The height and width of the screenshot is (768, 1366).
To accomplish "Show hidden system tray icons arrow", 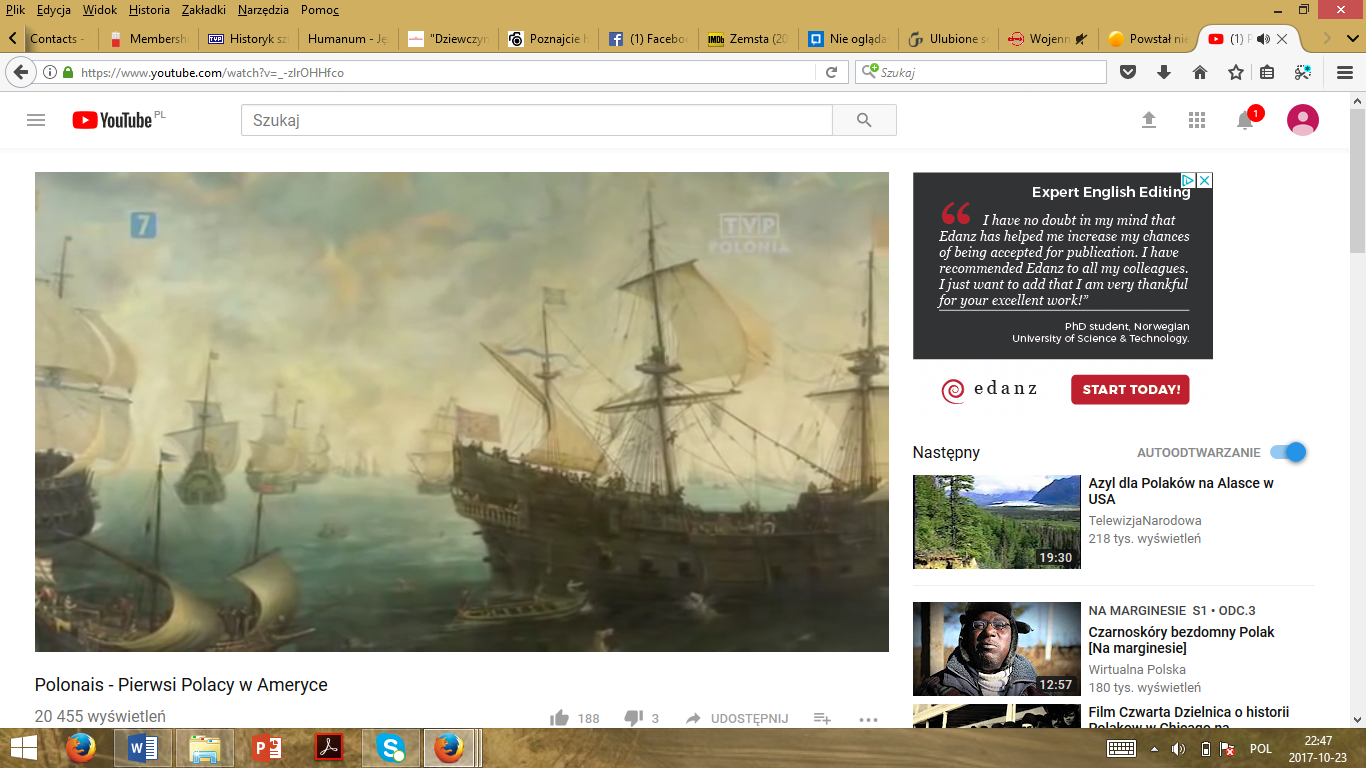I will tap(1154, 748).
